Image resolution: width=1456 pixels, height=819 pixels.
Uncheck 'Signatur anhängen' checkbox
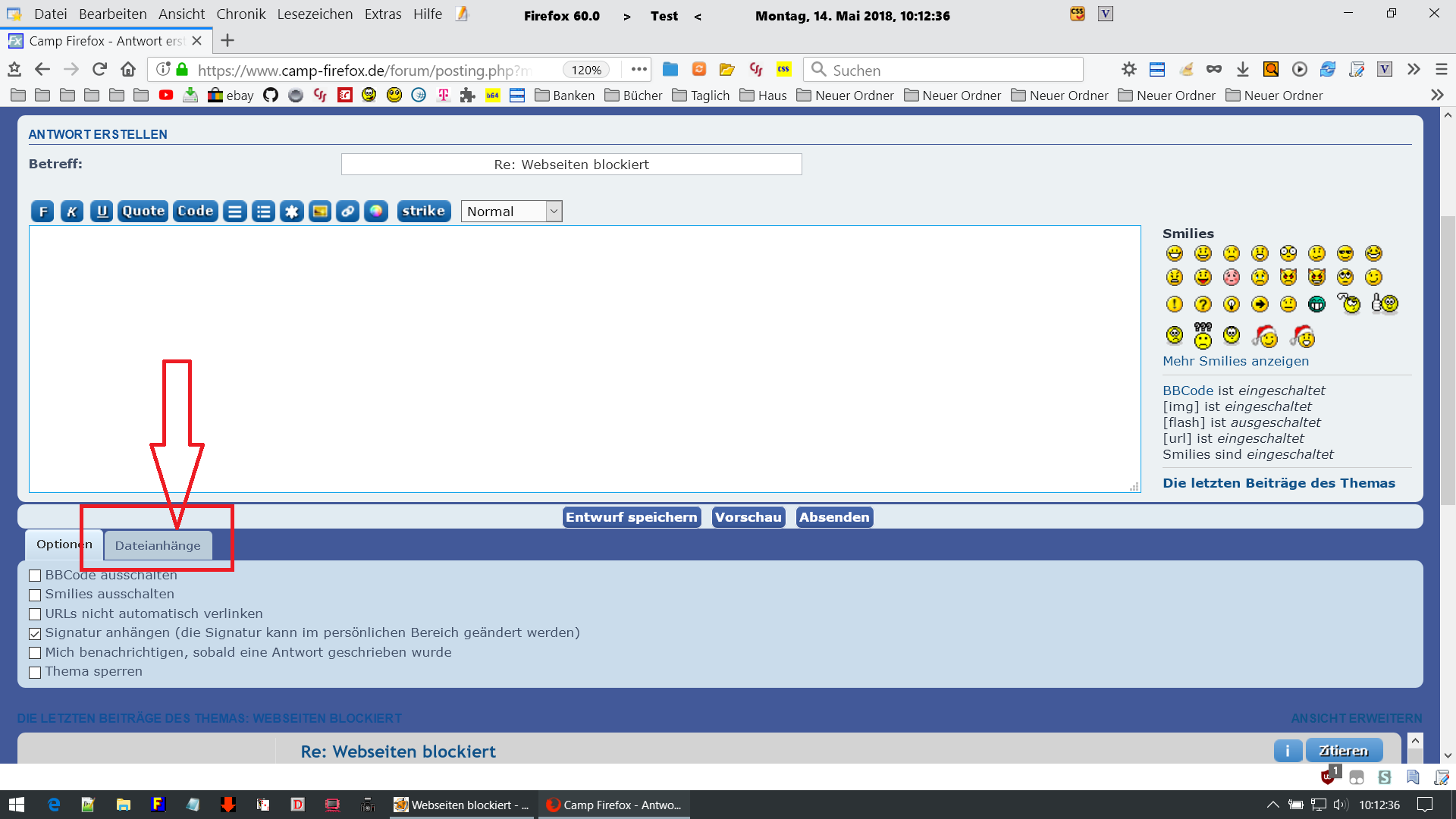pos(35,633)
